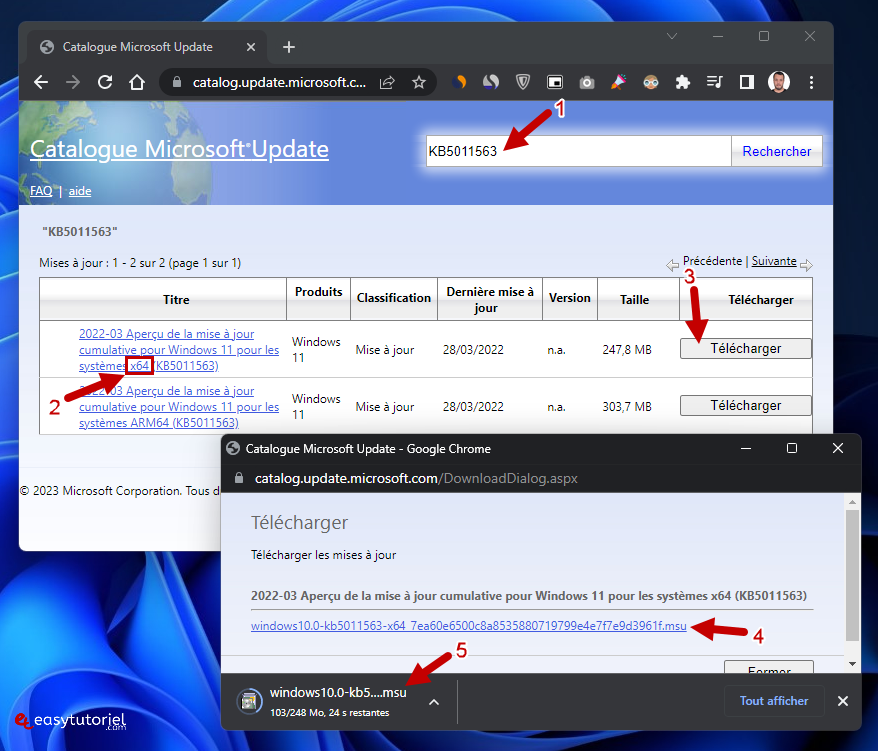
Task: Maximize the download dialog popup window
Action: tap(792, 448)
